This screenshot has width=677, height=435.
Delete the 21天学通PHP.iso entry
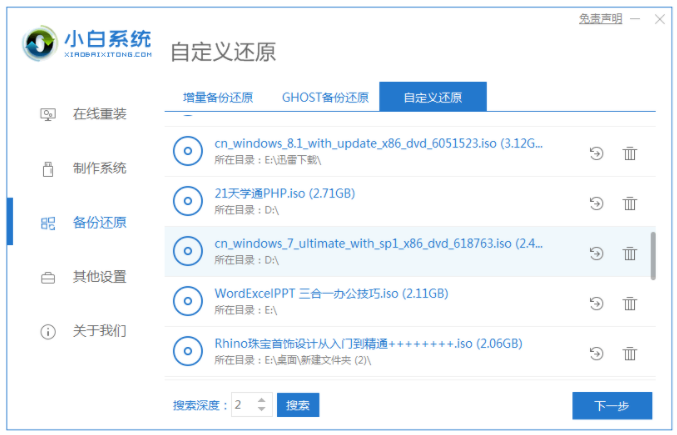coord(630,203)
